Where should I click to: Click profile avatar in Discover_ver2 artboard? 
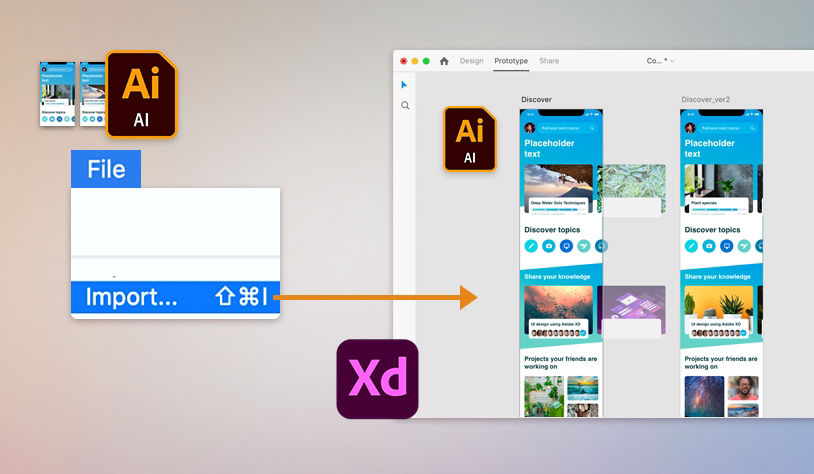click(690, 128)
